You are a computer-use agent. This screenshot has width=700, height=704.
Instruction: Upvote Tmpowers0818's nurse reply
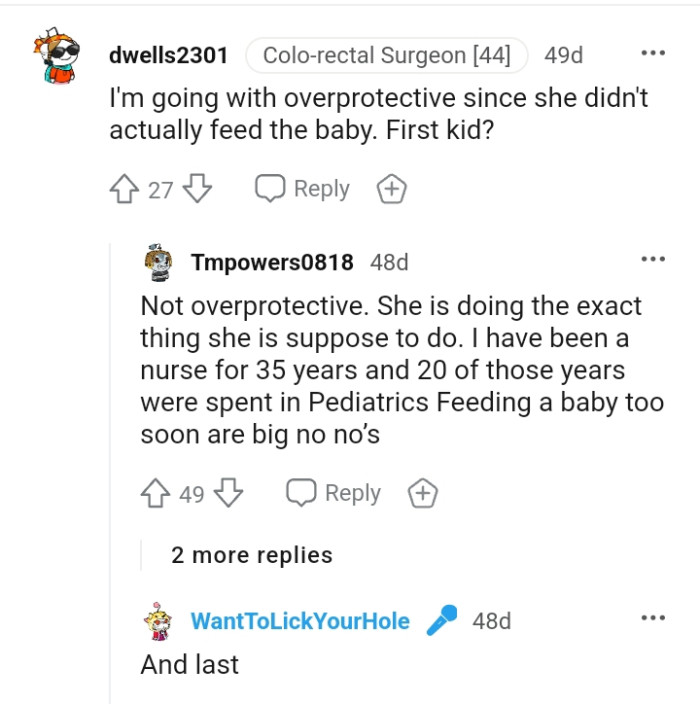(x=157, y=493)
